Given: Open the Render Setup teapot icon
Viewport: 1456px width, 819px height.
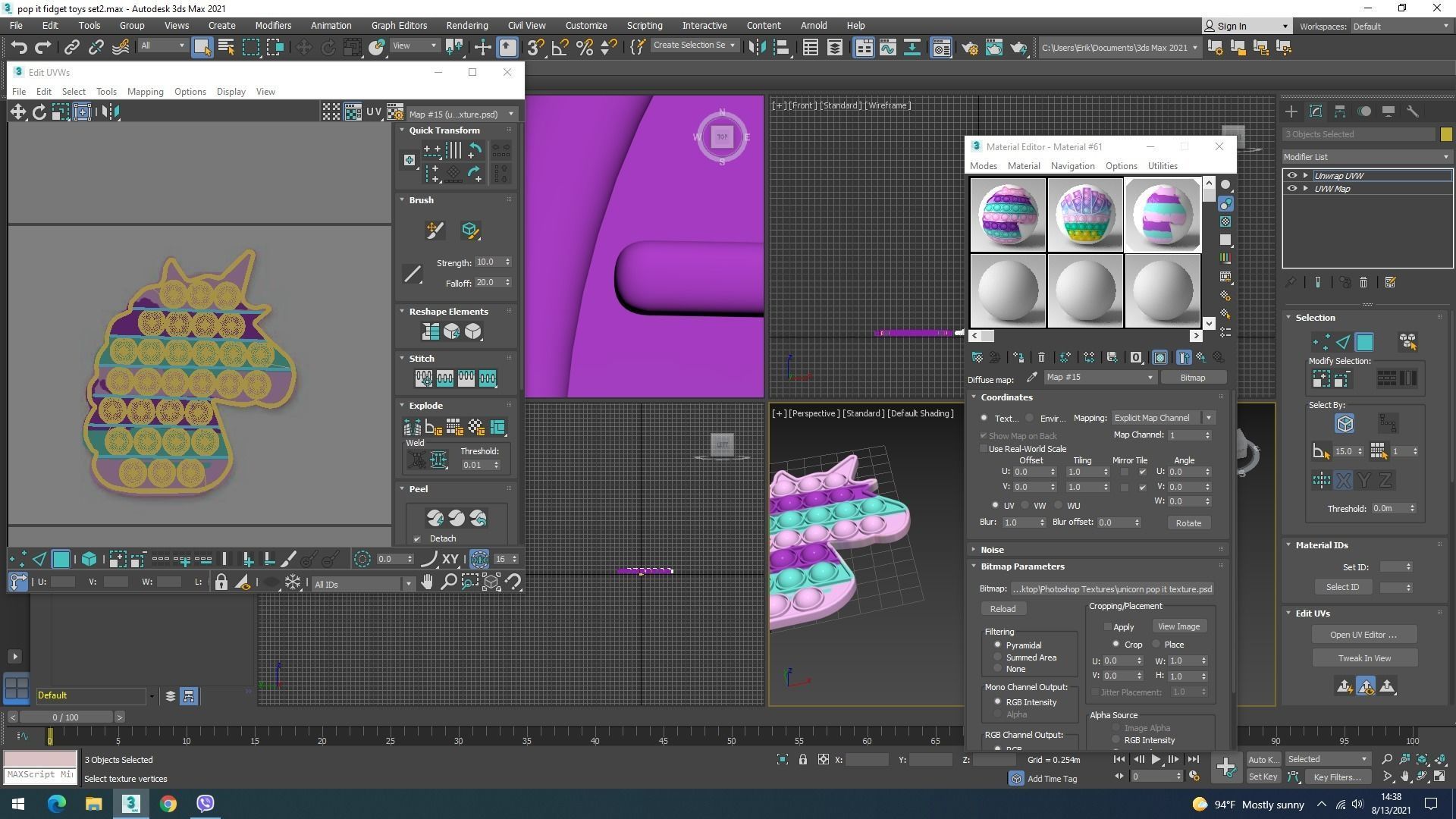Looking at the screenshot, I should pos(969,48).
